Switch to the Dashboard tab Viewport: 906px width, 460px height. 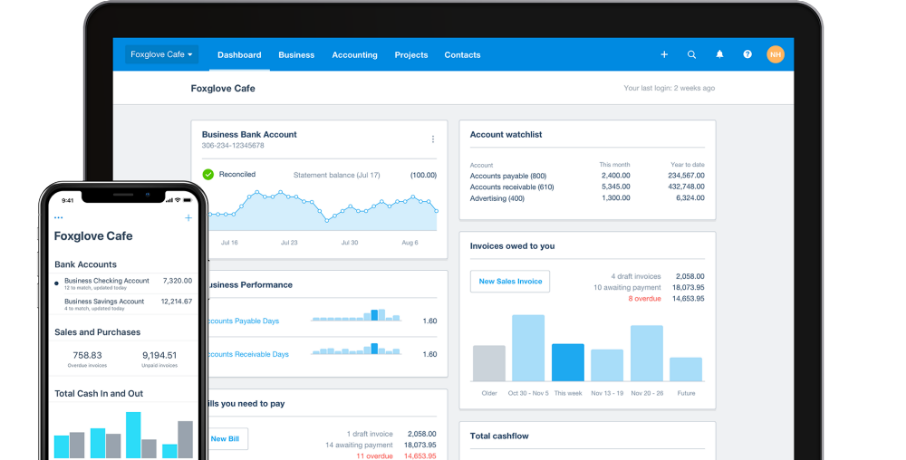pyautogui.click(x=239, y=55)
